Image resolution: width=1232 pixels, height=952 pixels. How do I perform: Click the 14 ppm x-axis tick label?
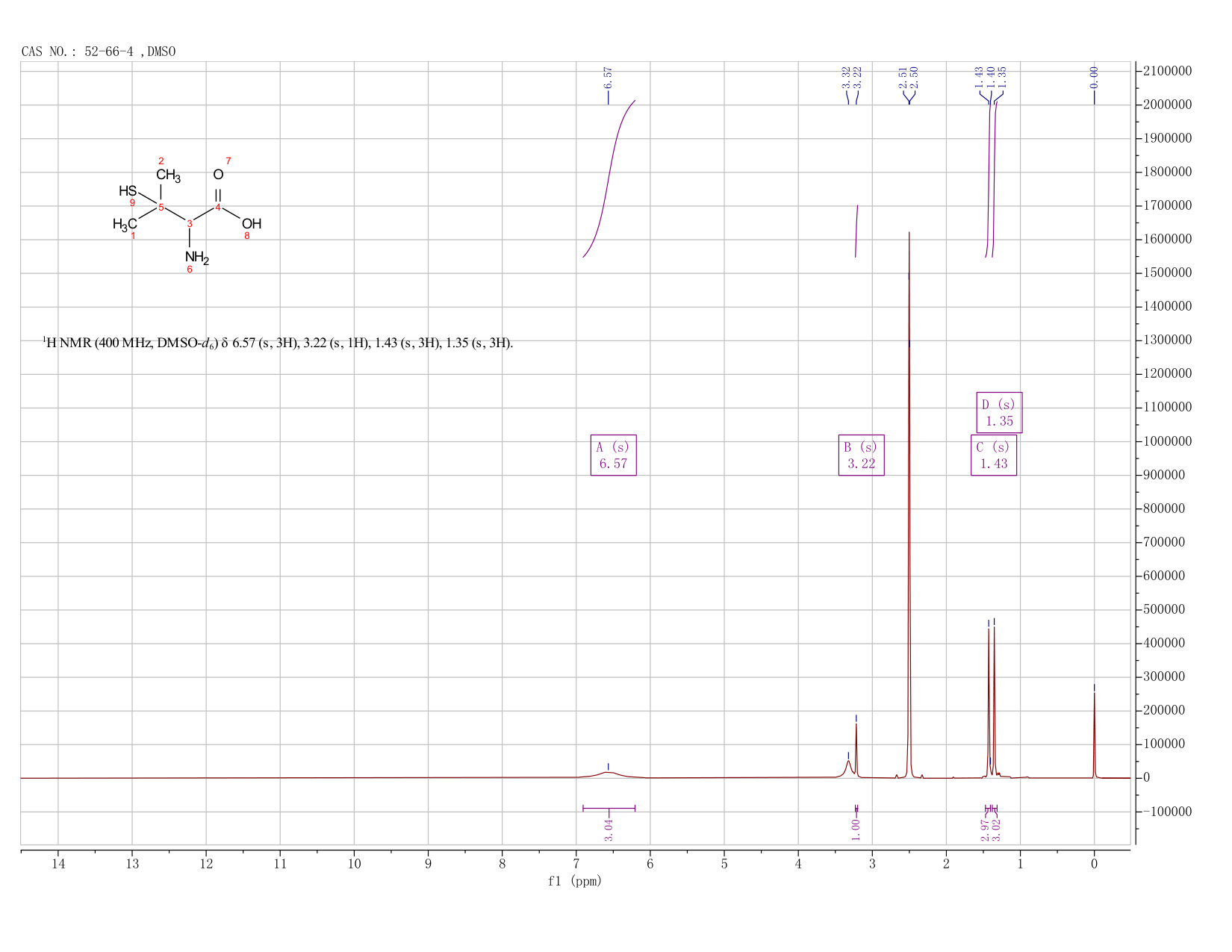click(x=58, y=864)
